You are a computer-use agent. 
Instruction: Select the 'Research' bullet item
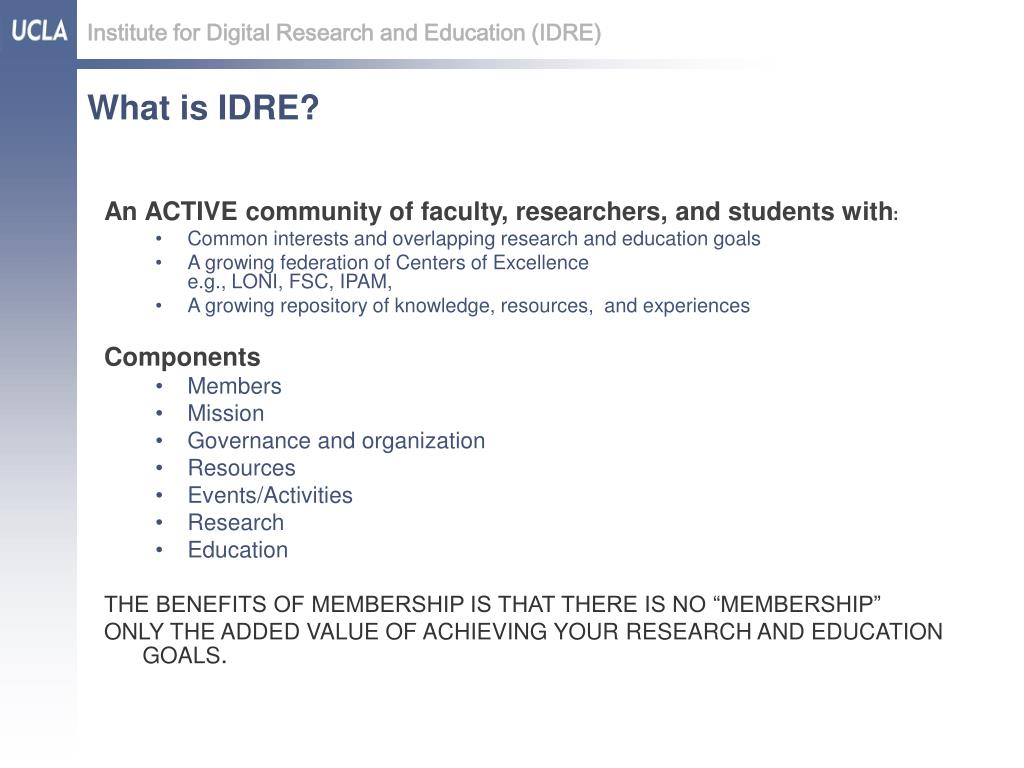(236, 522)
